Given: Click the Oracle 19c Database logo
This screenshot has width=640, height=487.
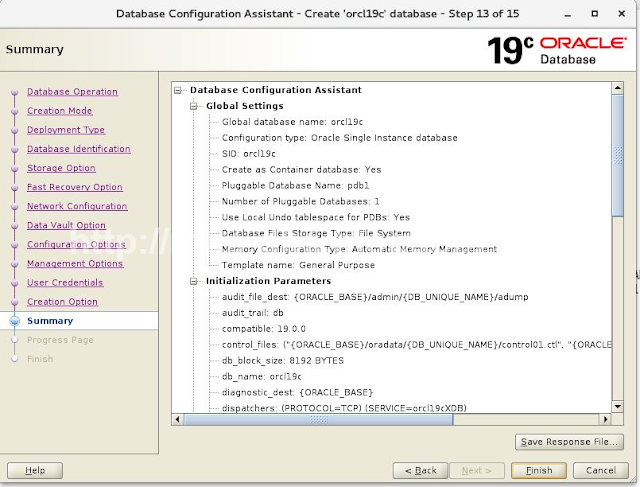Looking at the screenshot, I should [x=557, y=50].
